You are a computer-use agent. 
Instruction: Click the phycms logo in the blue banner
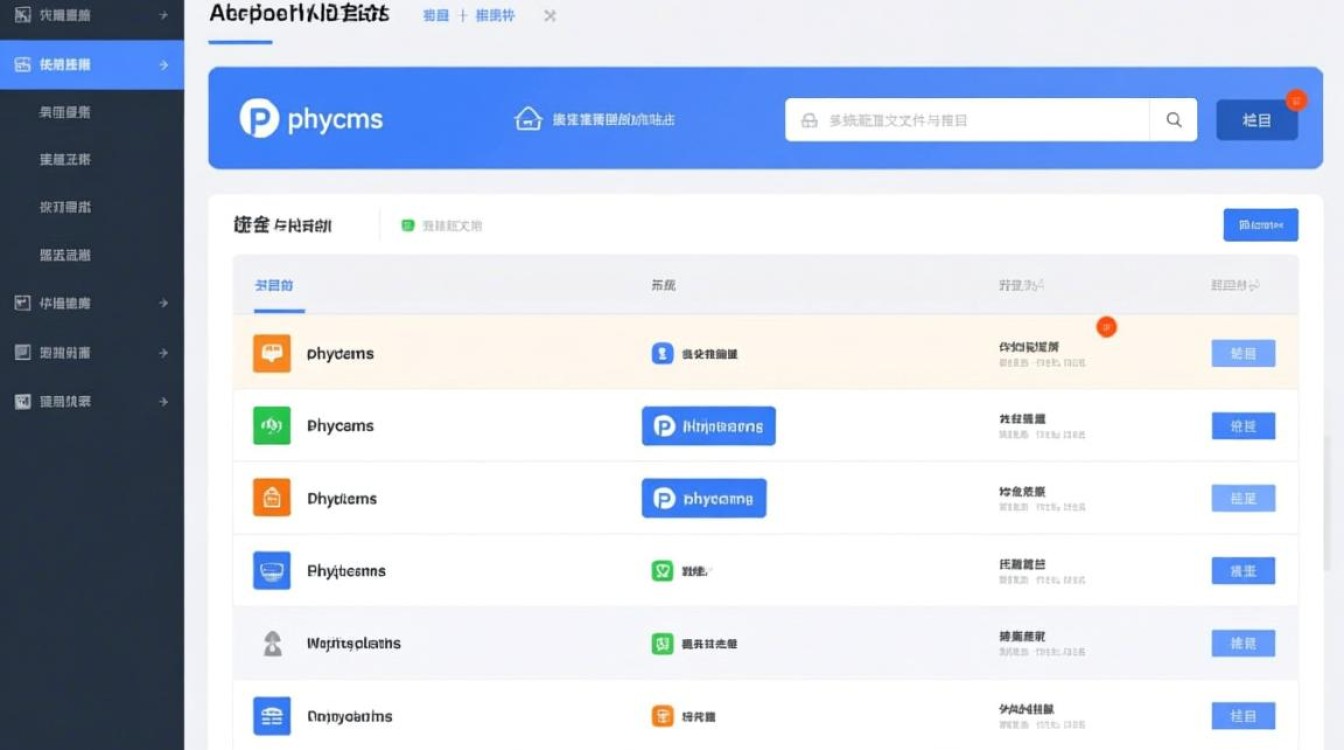(311, 119)
